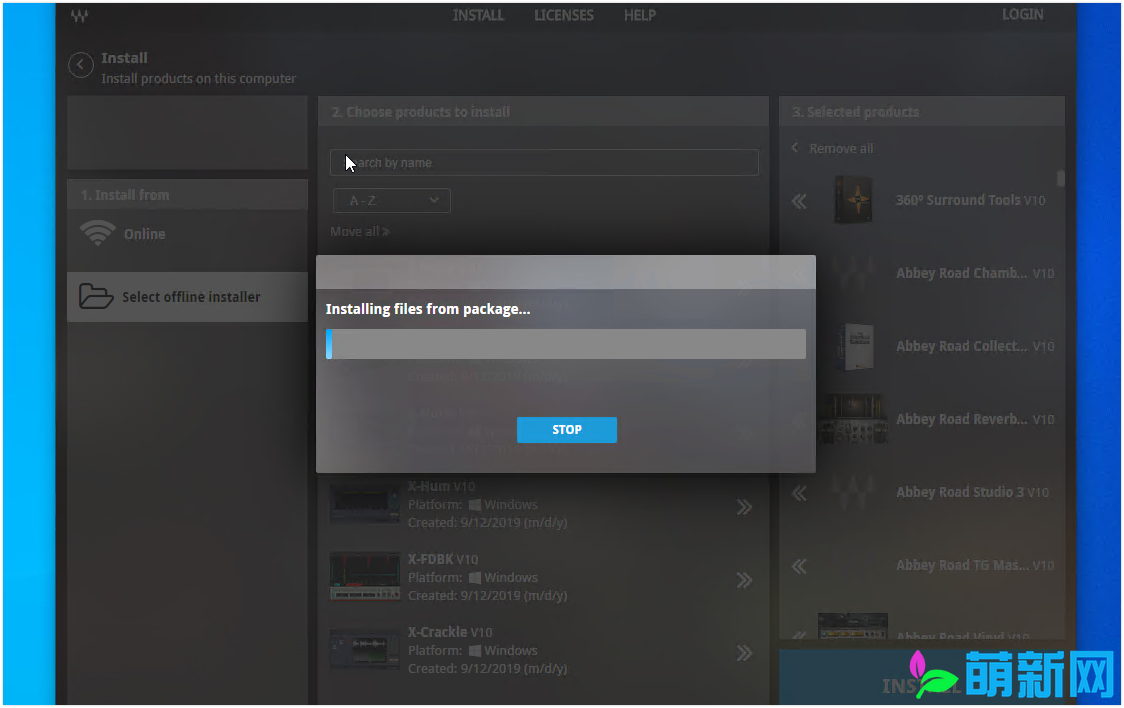This screenshot has height=708, width=1124.
Task: Click the LOGIN link
Action: [x=1022, y=14]
